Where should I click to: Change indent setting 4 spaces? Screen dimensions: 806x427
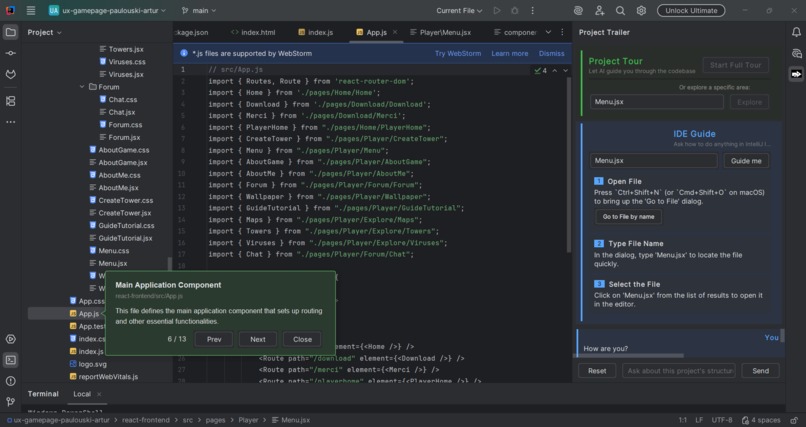tap(761, 420)
